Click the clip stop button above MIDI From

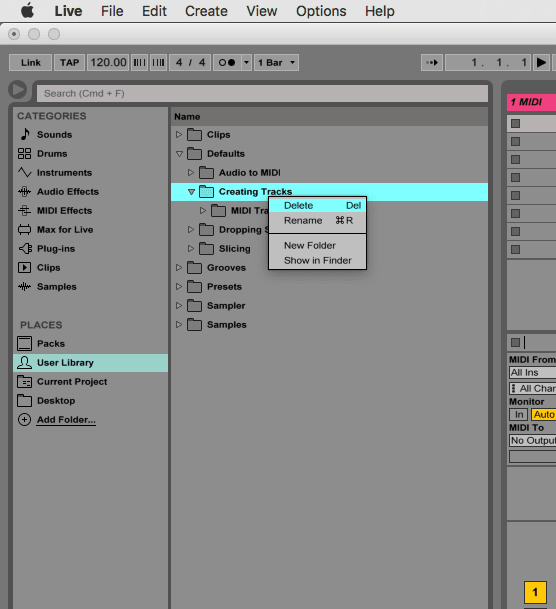pyautogui.click(x=515, y=343)
